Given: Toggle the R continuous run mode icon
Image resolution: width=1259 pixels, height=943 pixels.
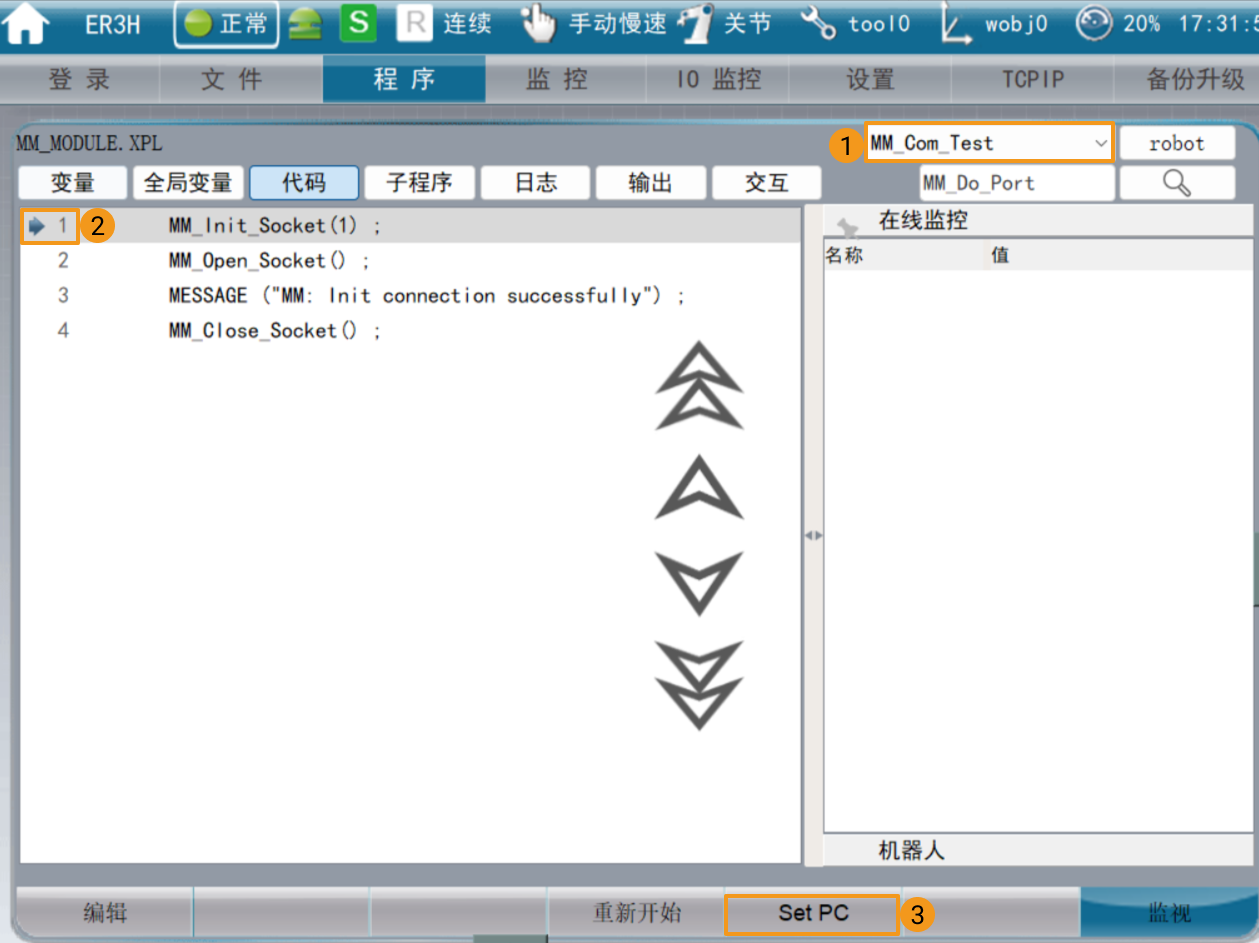Looking at the screenshot, I should point(414,24).
